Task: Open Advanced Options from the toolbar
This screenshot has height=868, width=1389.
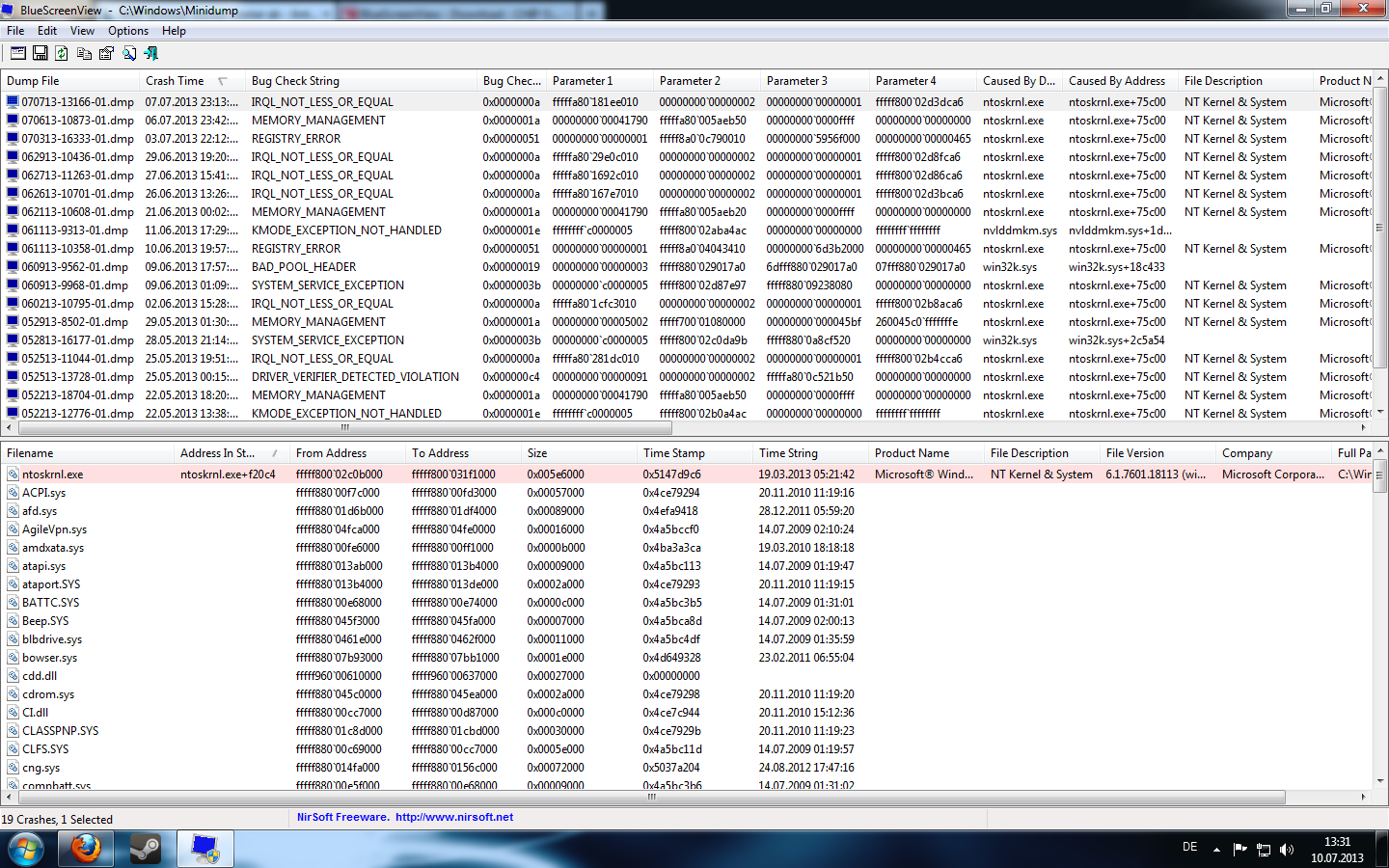Action: [x=18, y=53]
